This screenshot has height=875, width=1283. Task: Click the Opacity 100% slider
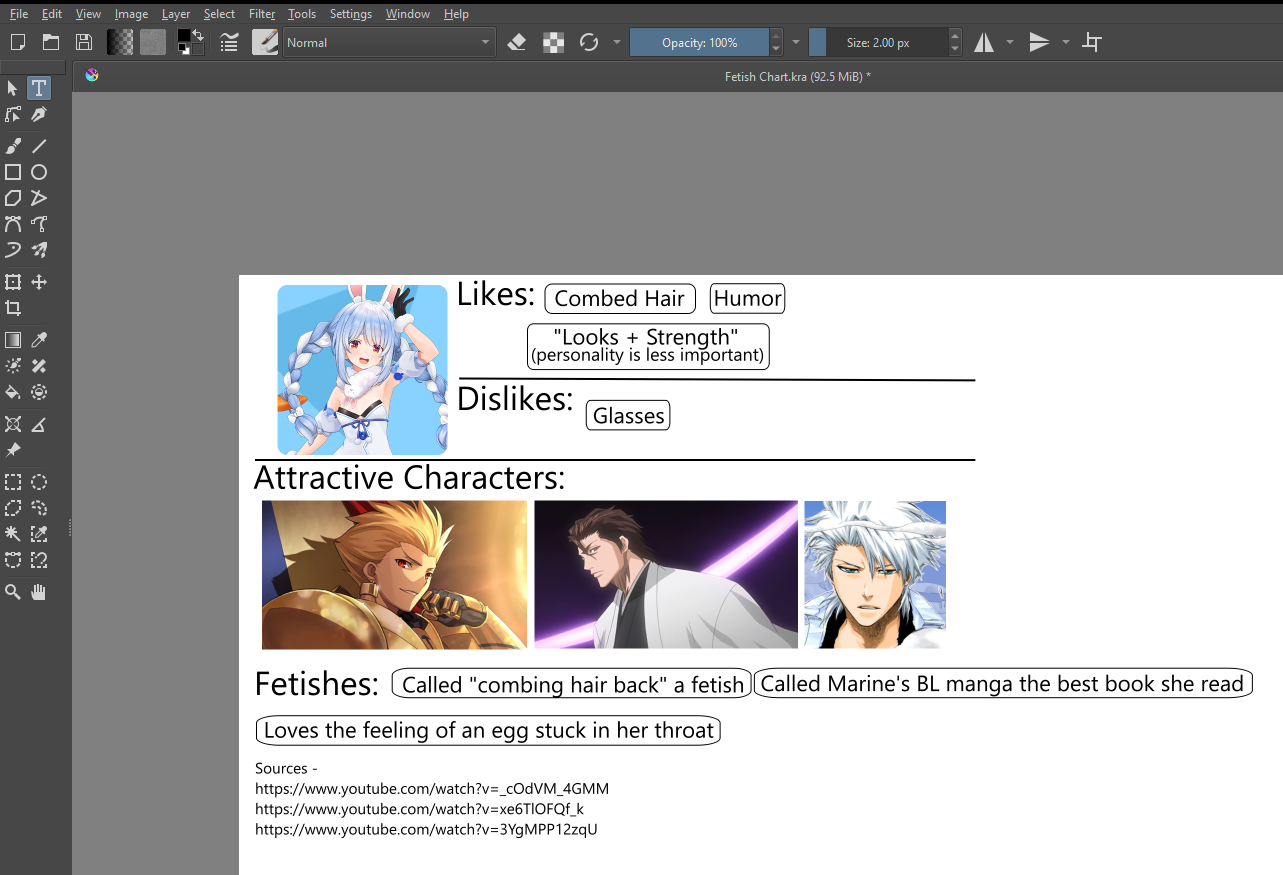click(700, 42)
